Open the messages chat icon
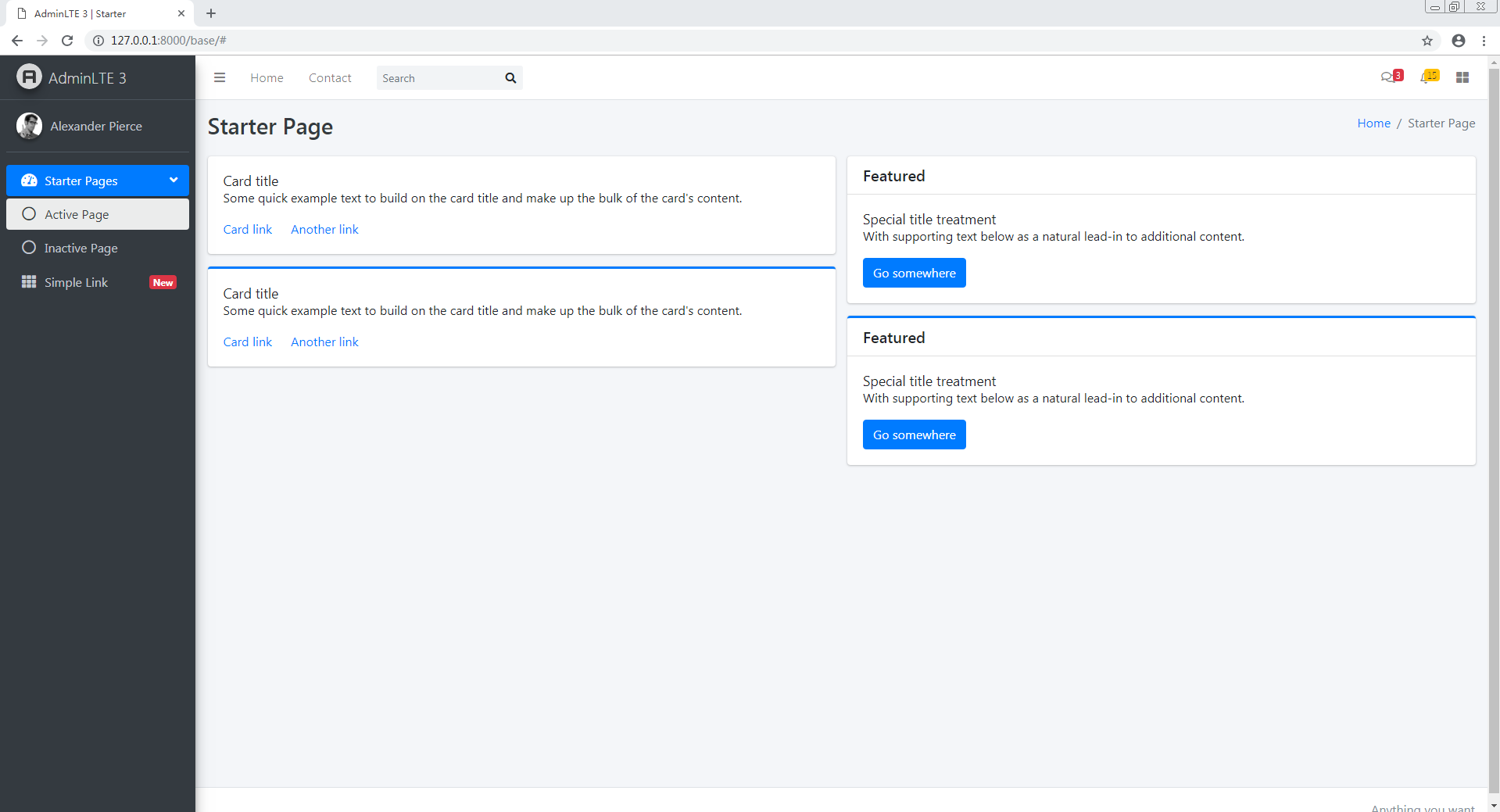The image size is (1500, 812). (1387, 77)
